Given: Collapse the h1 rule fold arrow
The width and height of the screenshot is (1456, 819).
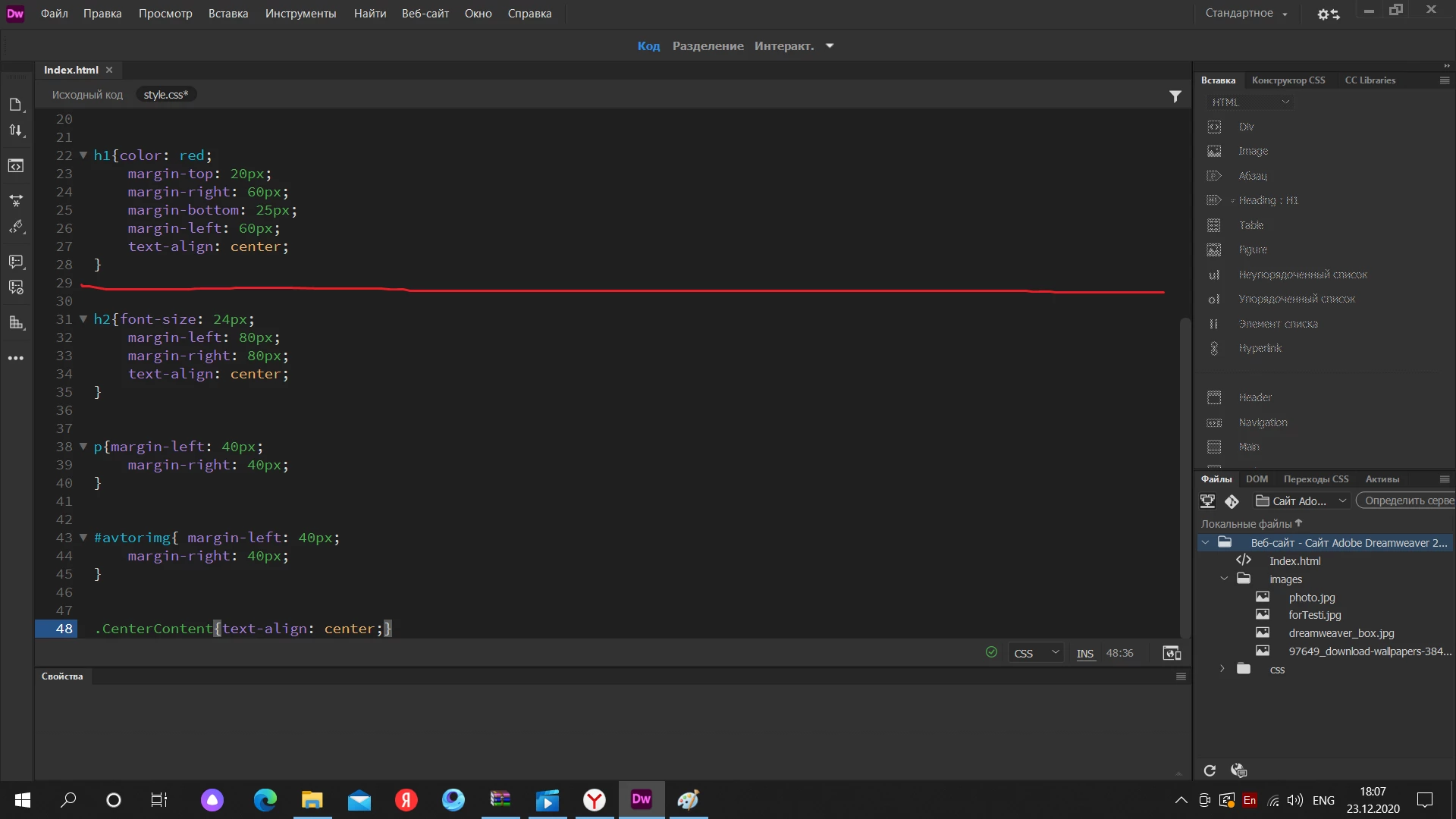Looking at the screenshot, I should tap(83, 155).
